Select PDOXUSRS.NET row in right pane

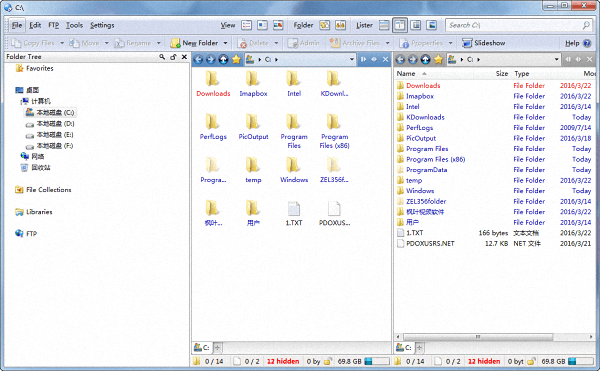(x=494, y=244)
